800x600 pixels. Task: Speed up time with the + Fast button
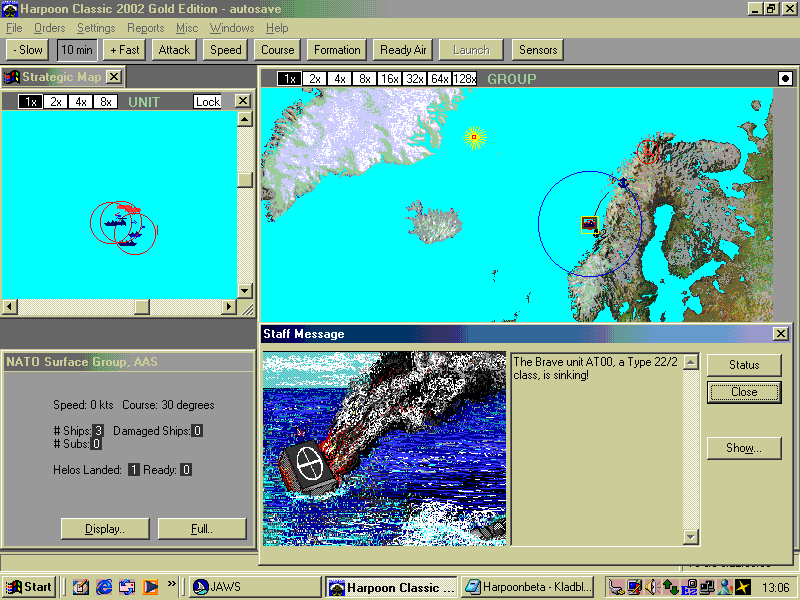124,50
